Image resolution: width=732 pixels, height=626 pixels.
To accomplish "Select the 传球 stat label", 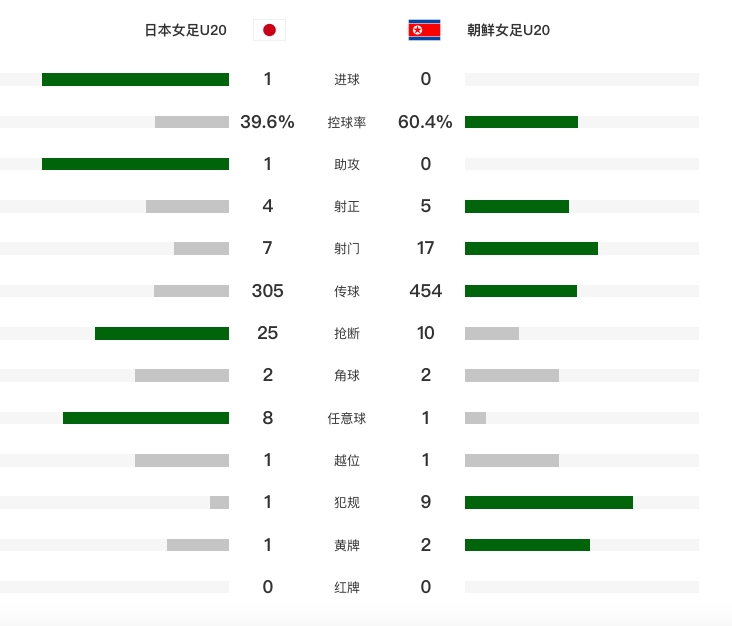I will pos(347,292).
